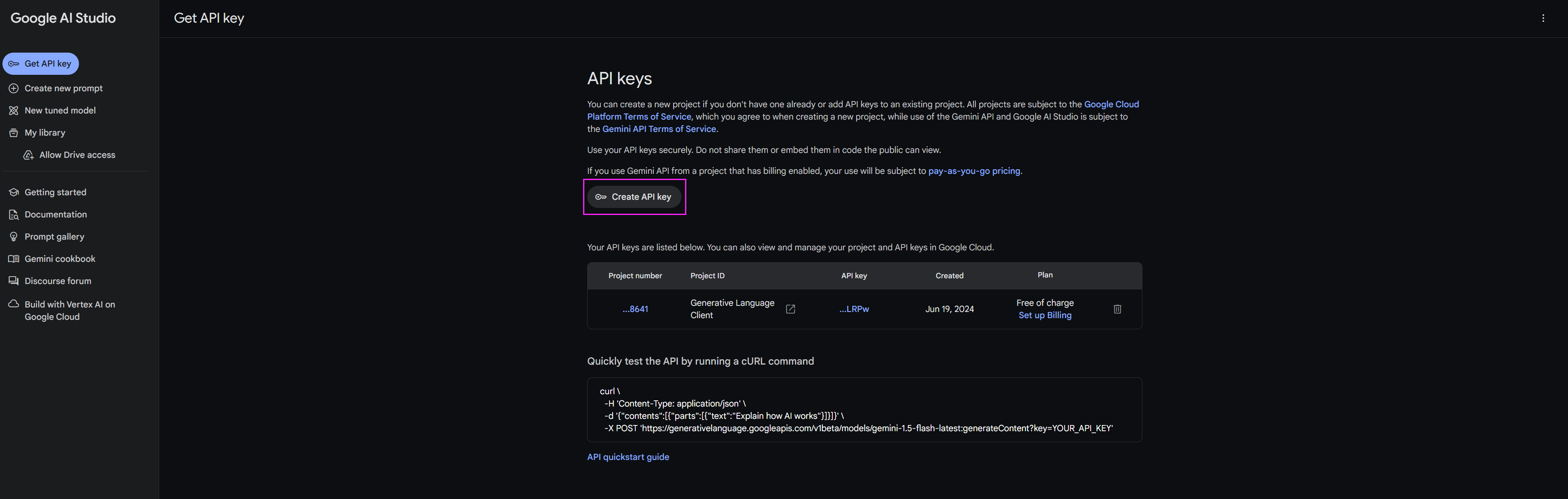Click the ...LRPw API key link
Viewport: 1568px width, 499px height.
tap(853, 309)
